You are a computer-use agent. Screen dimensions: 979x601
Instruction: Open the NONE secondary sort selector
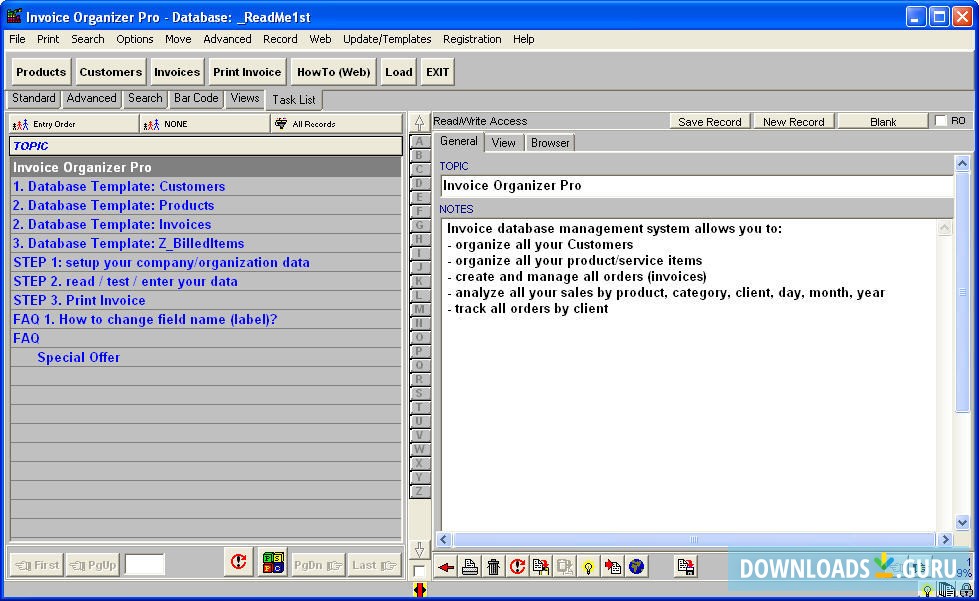click(x=205, y=124)
